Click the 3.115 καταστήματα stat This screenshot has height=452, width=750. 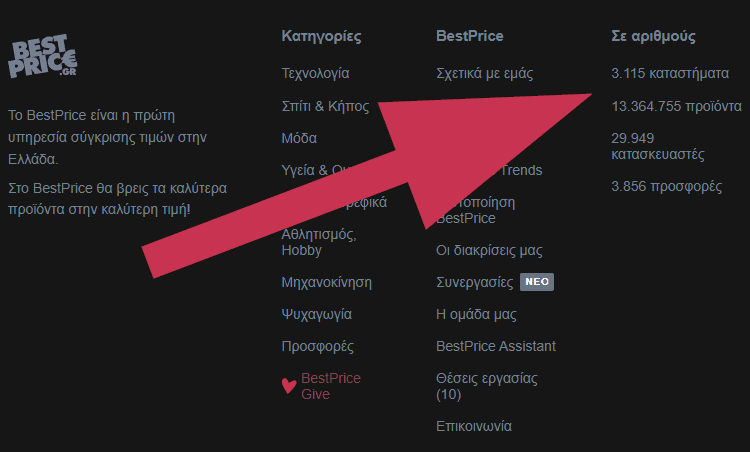pyautogui.click(x=670, y=73)
